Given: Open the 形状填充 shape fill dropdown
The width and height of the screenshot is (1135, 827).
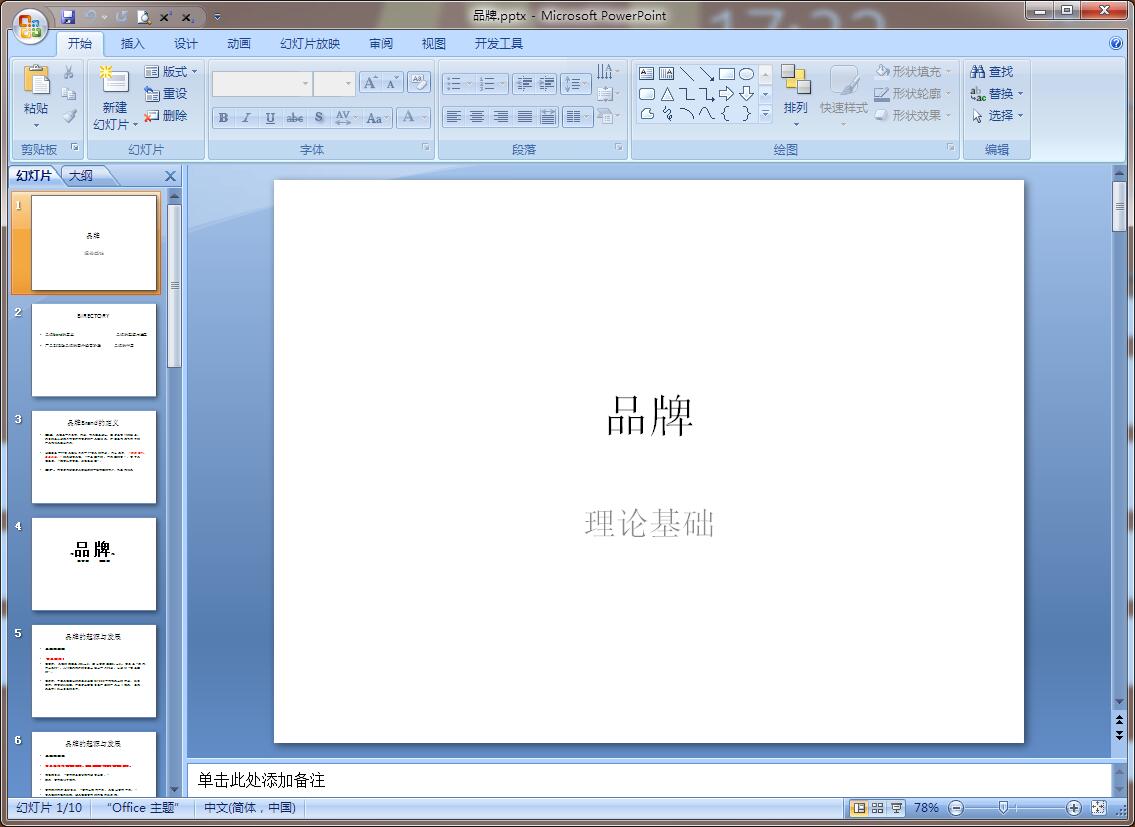Looking at the screenshot, I should tap(913, 72).
